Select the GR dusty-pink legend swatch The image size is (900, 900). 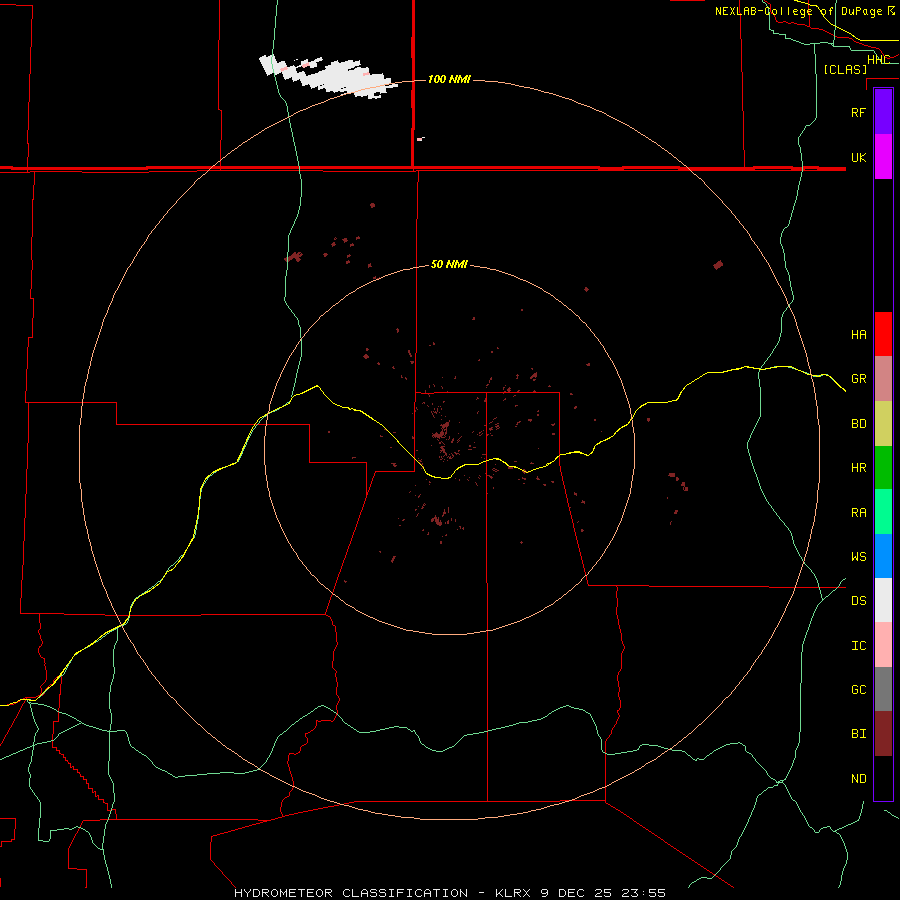tap(883, 379)
